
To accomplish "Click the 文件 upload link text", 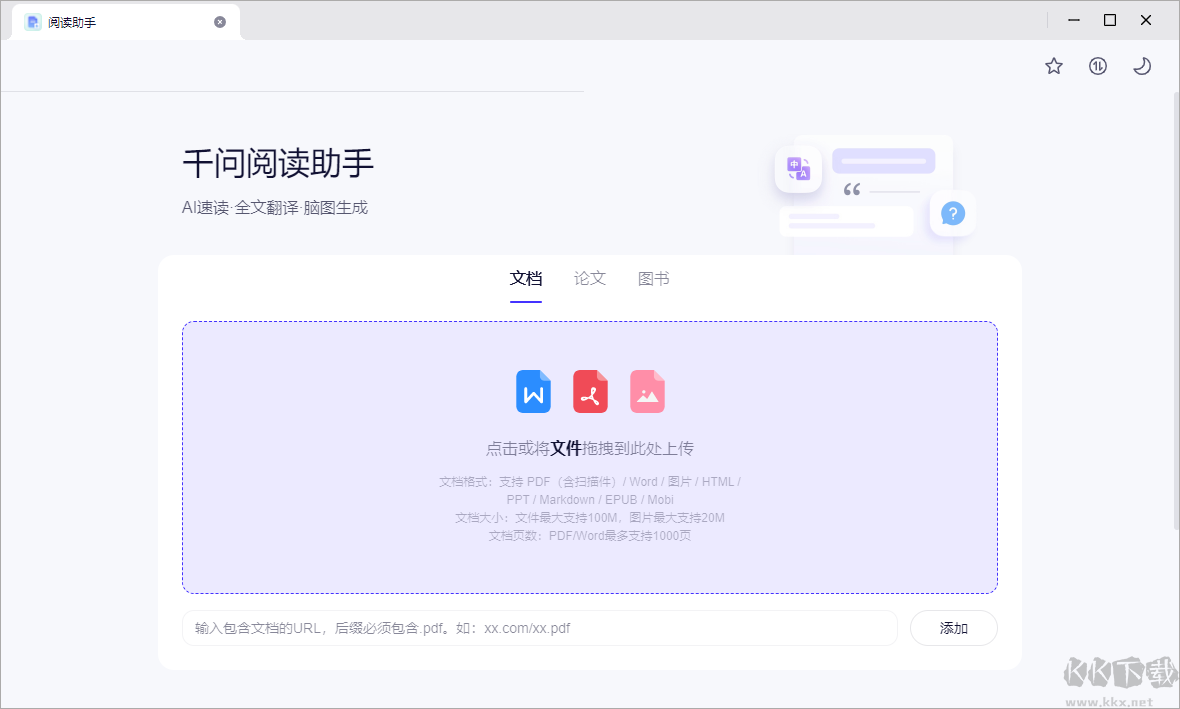I will click(x=566, y=447).
